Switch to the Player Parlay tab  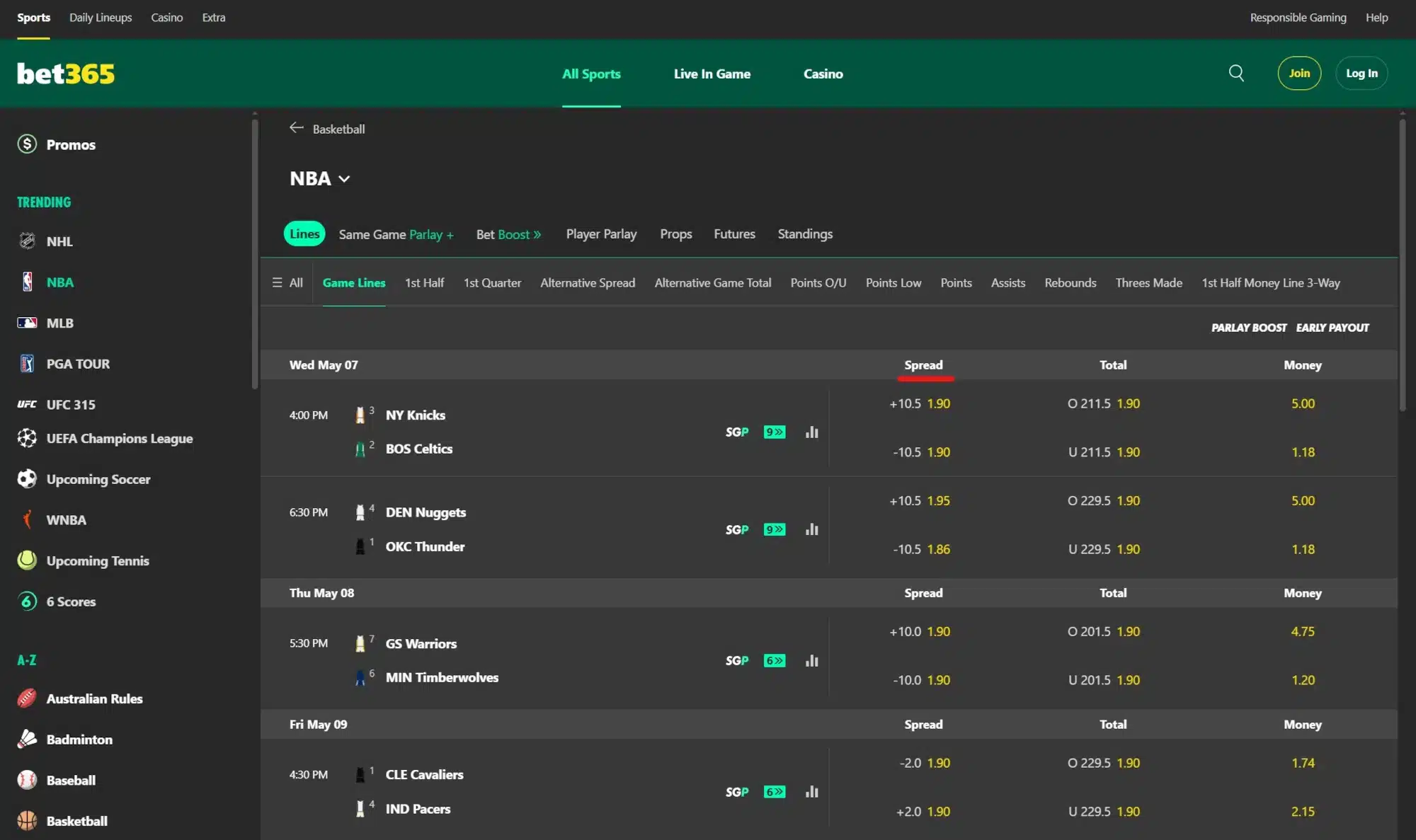point(601,234)
